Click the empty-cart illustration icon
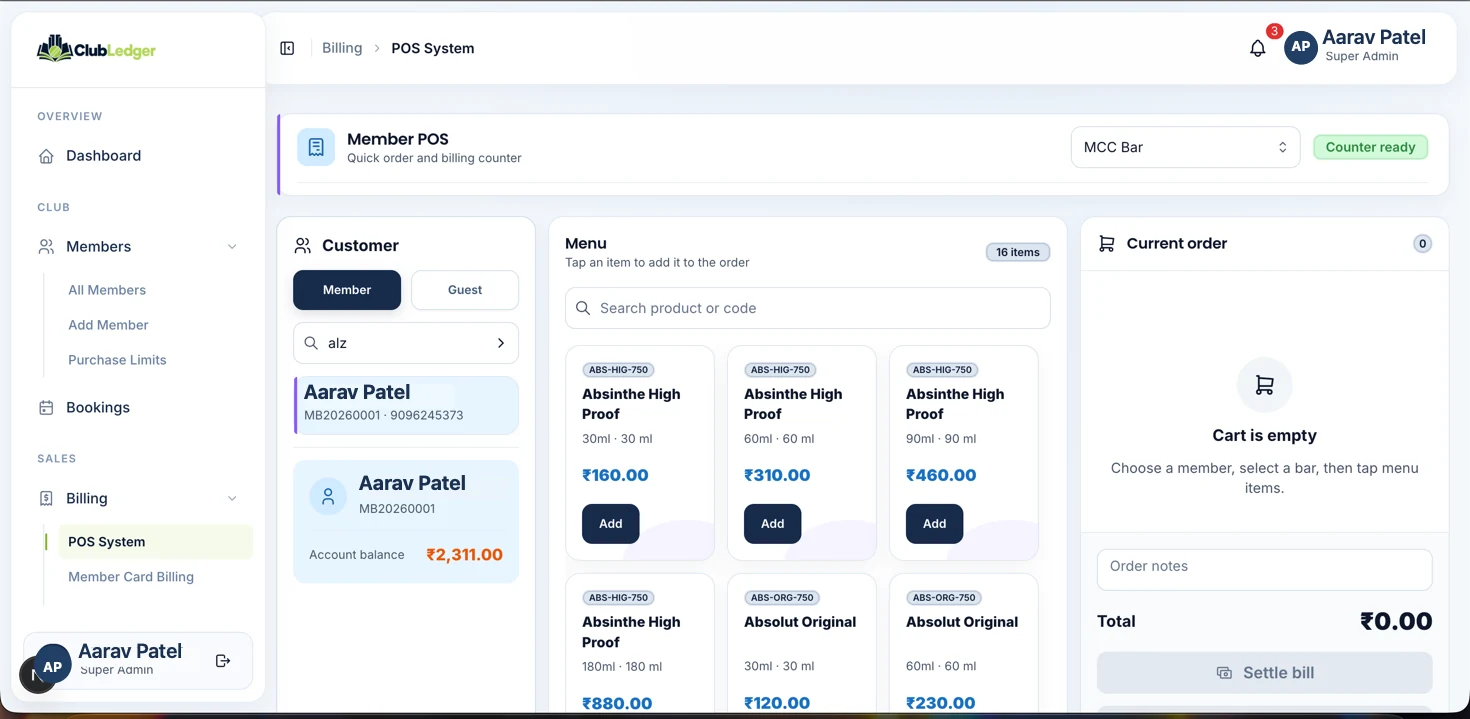 click(1264, 385)
